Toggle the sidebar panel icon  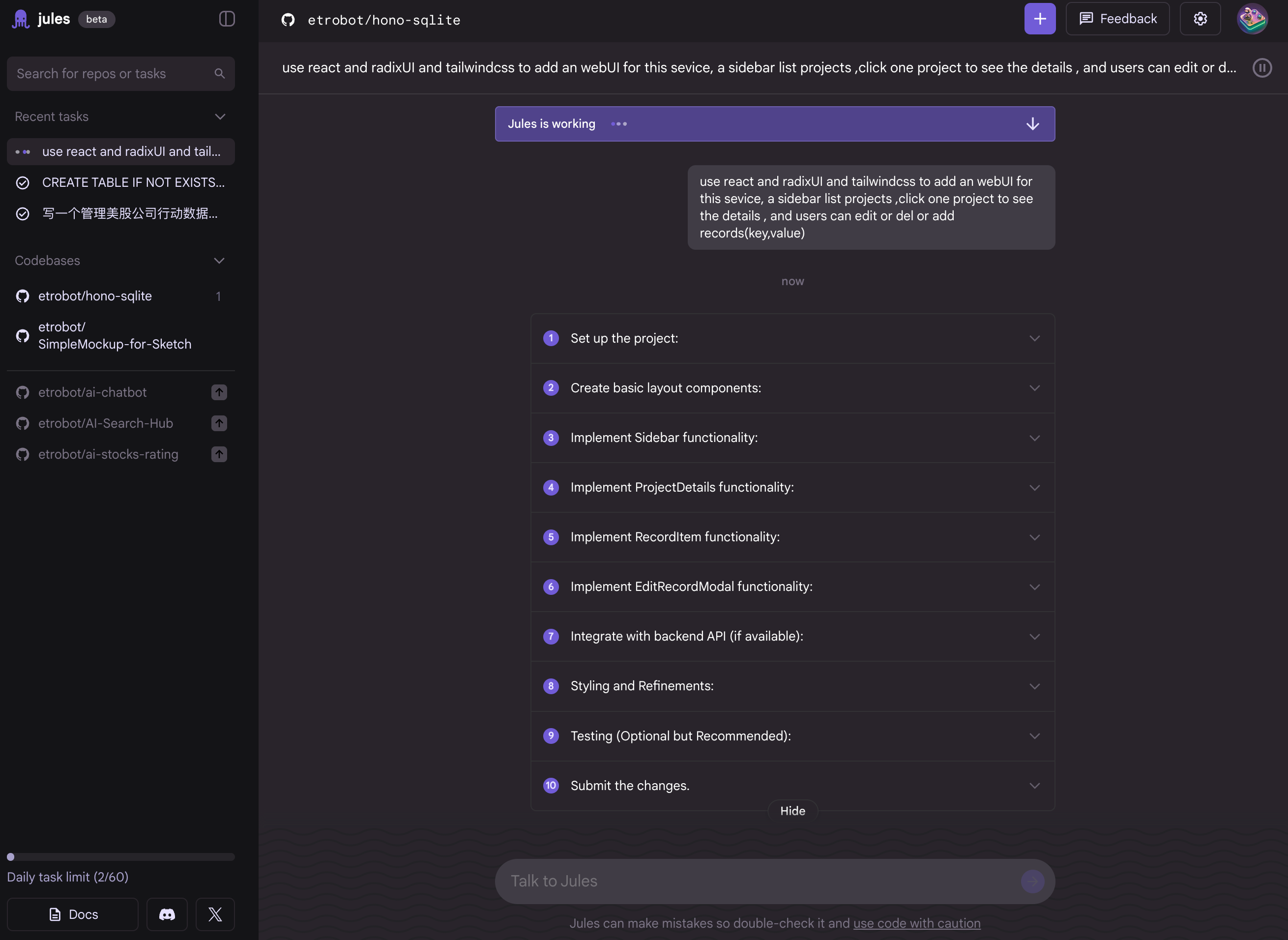click(x=227, y=19)
